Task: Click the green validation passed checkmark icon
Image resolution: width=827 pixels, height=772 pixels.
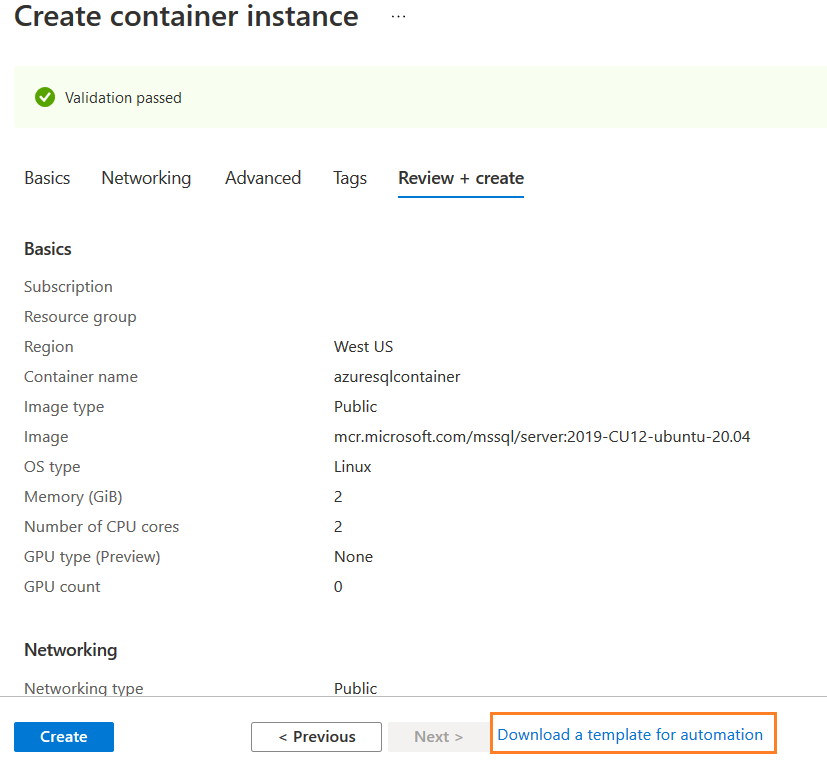Action: (x=44, y=97)
